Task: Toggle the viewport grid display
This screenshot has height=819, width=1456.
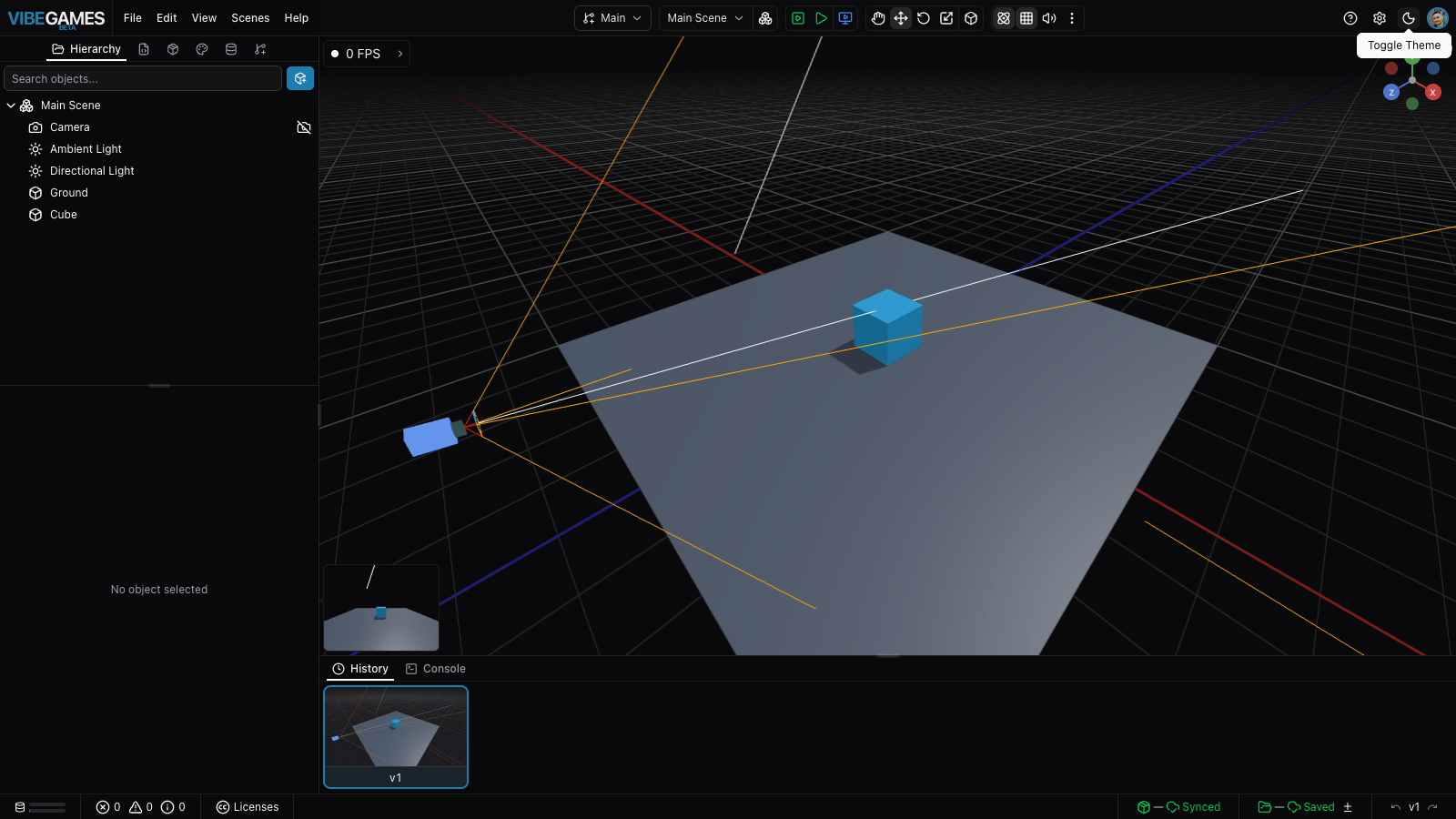Action: point(1026,18)
